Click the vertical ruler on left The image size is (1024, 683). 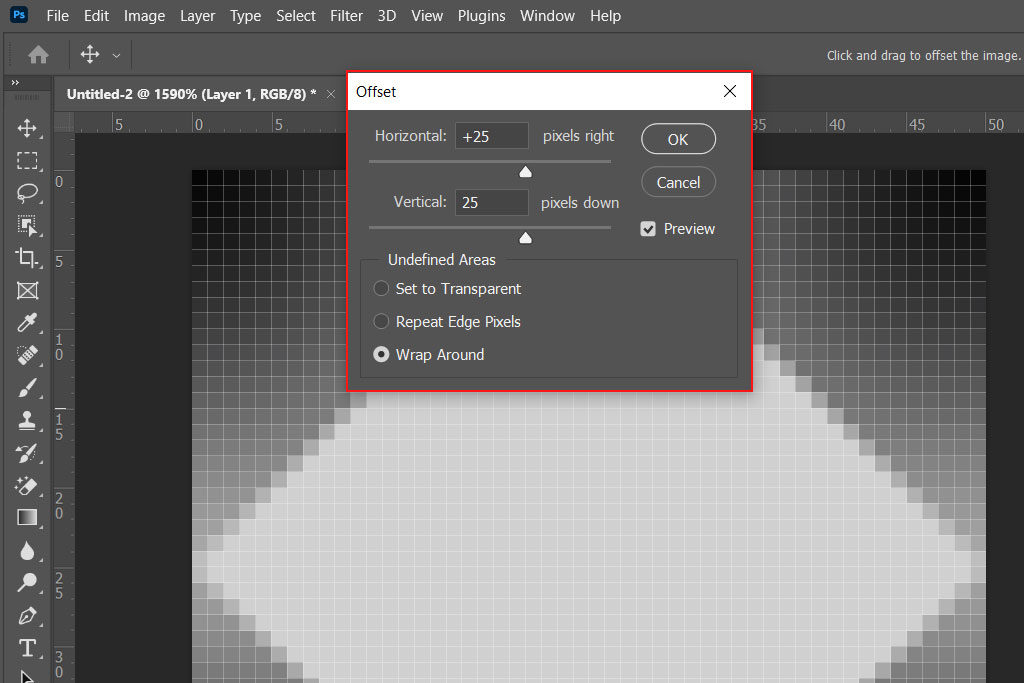(64, 407)
